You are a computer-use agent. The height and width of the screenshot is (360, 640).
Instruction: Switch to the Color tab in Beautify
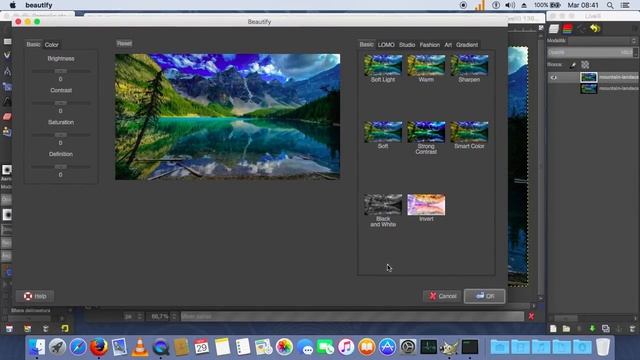pyautogui.click(x=51, y=44)
